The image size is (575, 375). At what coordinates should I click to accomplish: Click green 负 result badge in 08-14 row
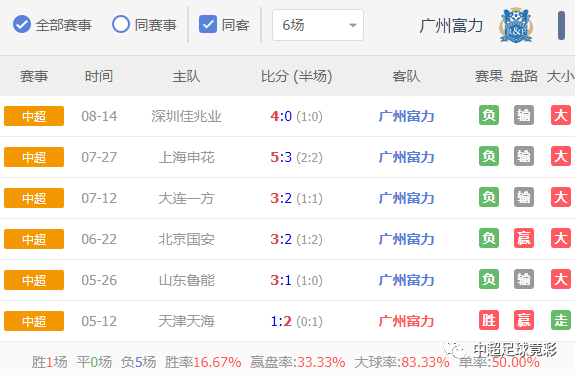point(489,115)
